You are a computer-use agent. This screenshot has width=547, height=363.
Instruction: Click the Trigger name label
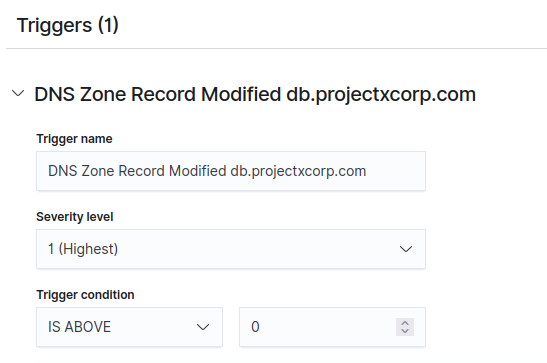coord(74,139)
